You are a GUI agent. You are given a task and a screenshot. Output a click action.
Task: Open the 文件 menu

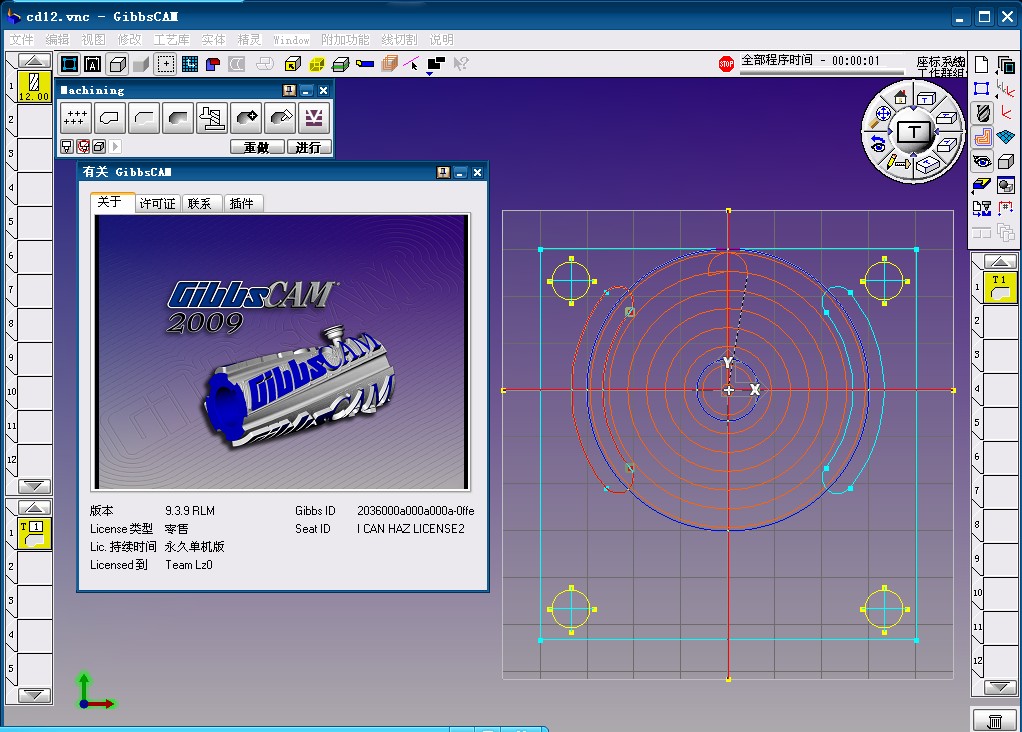21,40
